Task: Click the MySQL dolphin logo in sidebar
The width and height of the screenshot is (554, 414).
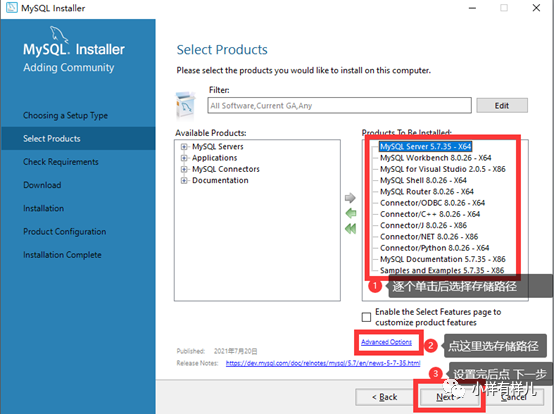Action: pos(59,35)
